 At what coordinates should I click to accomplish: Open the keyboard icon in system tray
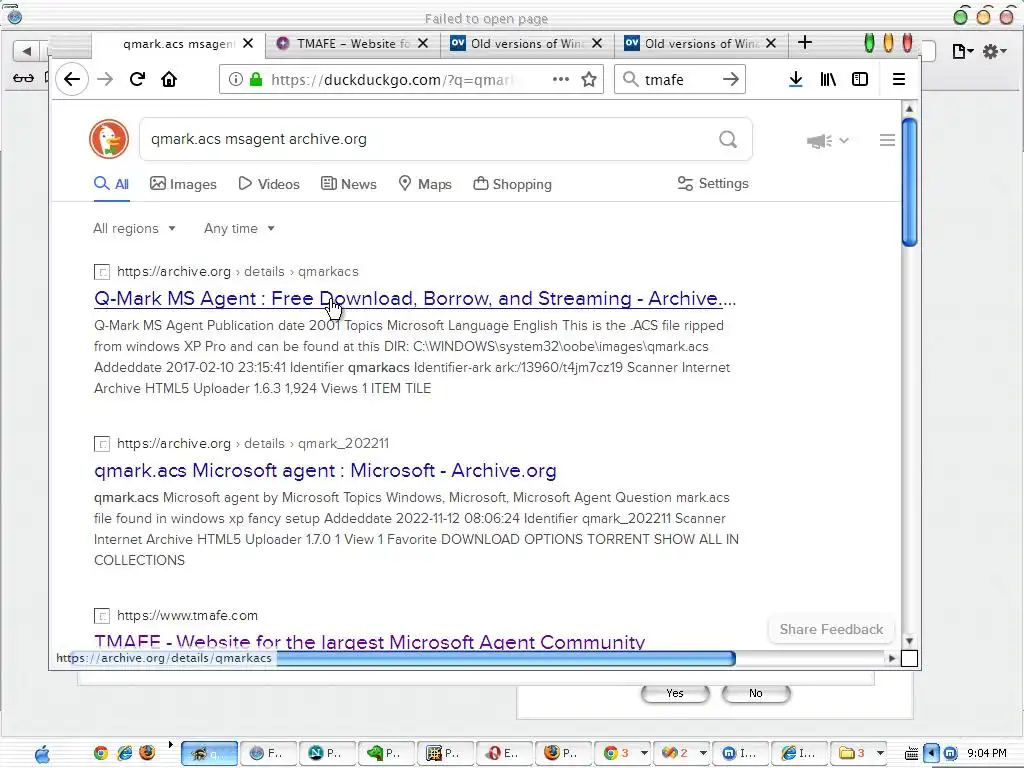click(x=911, y=754)
